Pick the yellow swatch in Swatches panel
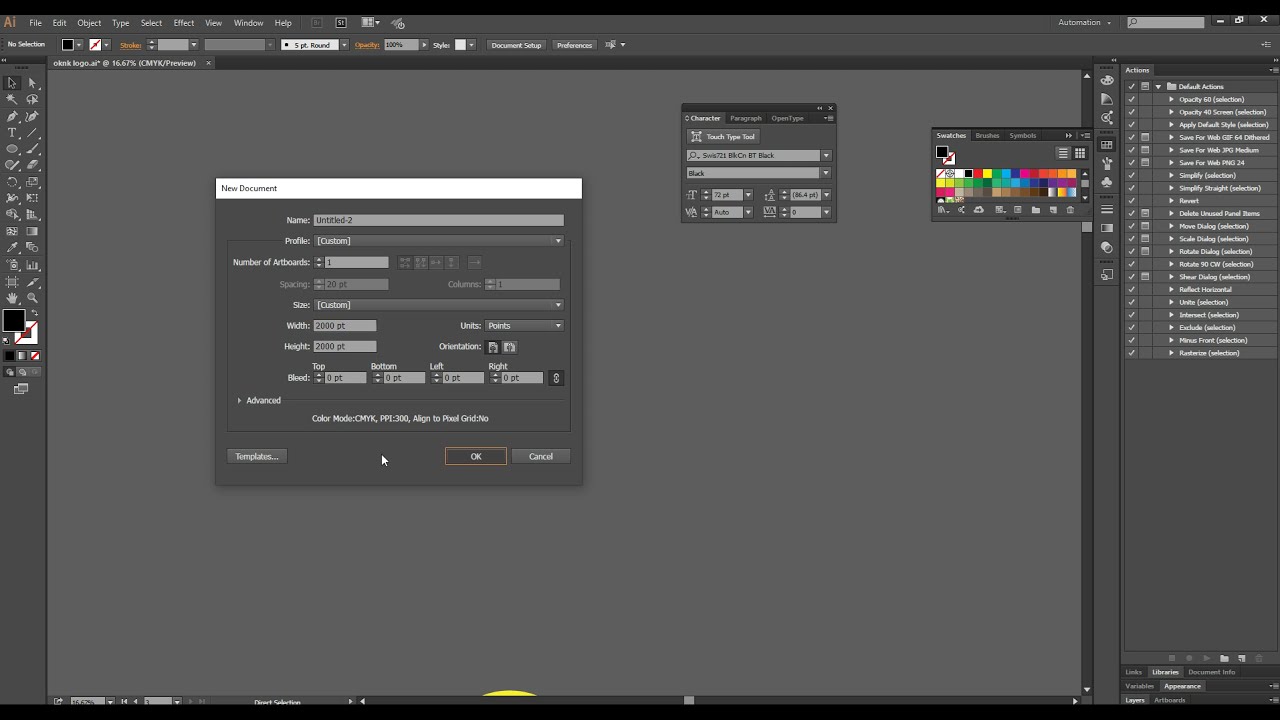This screenshot has height=720, width=1280. tap(987, 174)
